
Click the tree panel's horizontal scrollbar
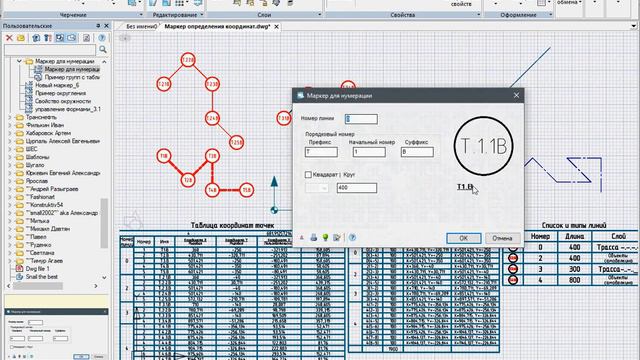tap(38, 286)
